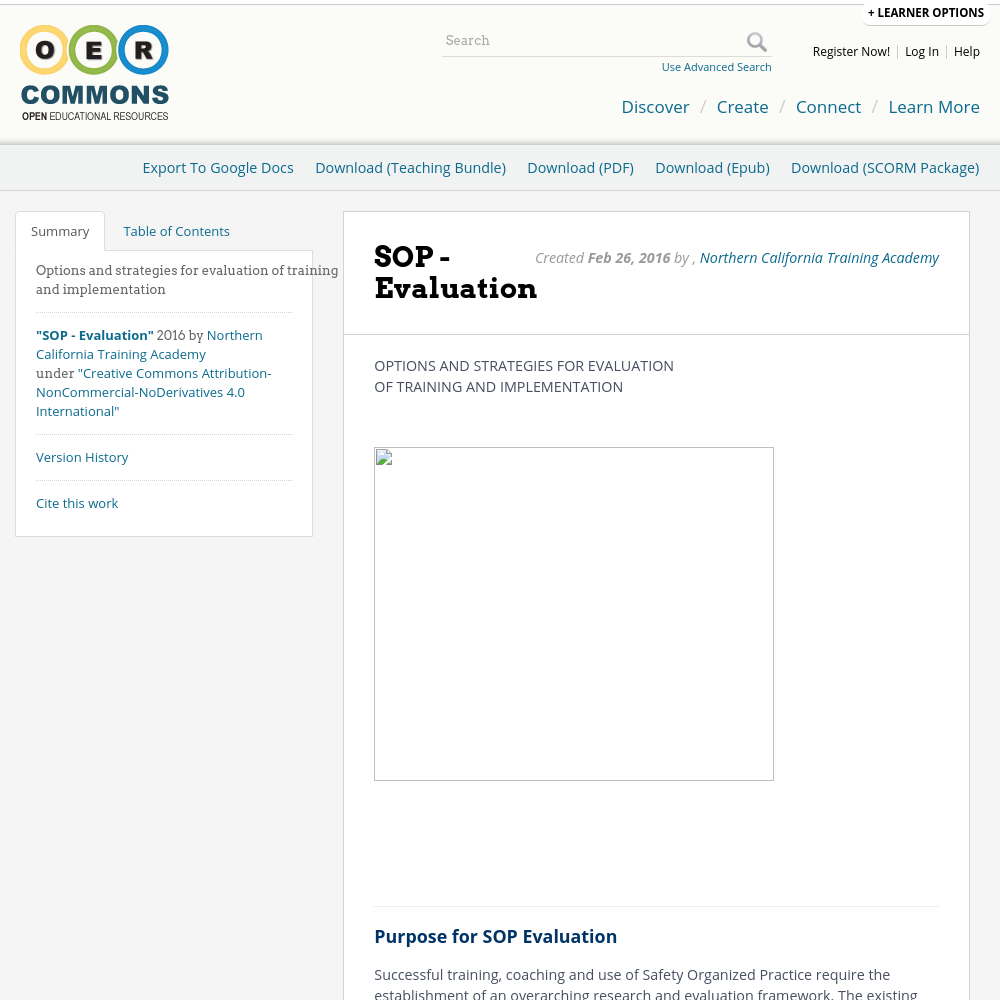The height and width of the screenshot is (1000, 1000).
Task: Select the Summary tab
Action: click(x=60, y=231)
